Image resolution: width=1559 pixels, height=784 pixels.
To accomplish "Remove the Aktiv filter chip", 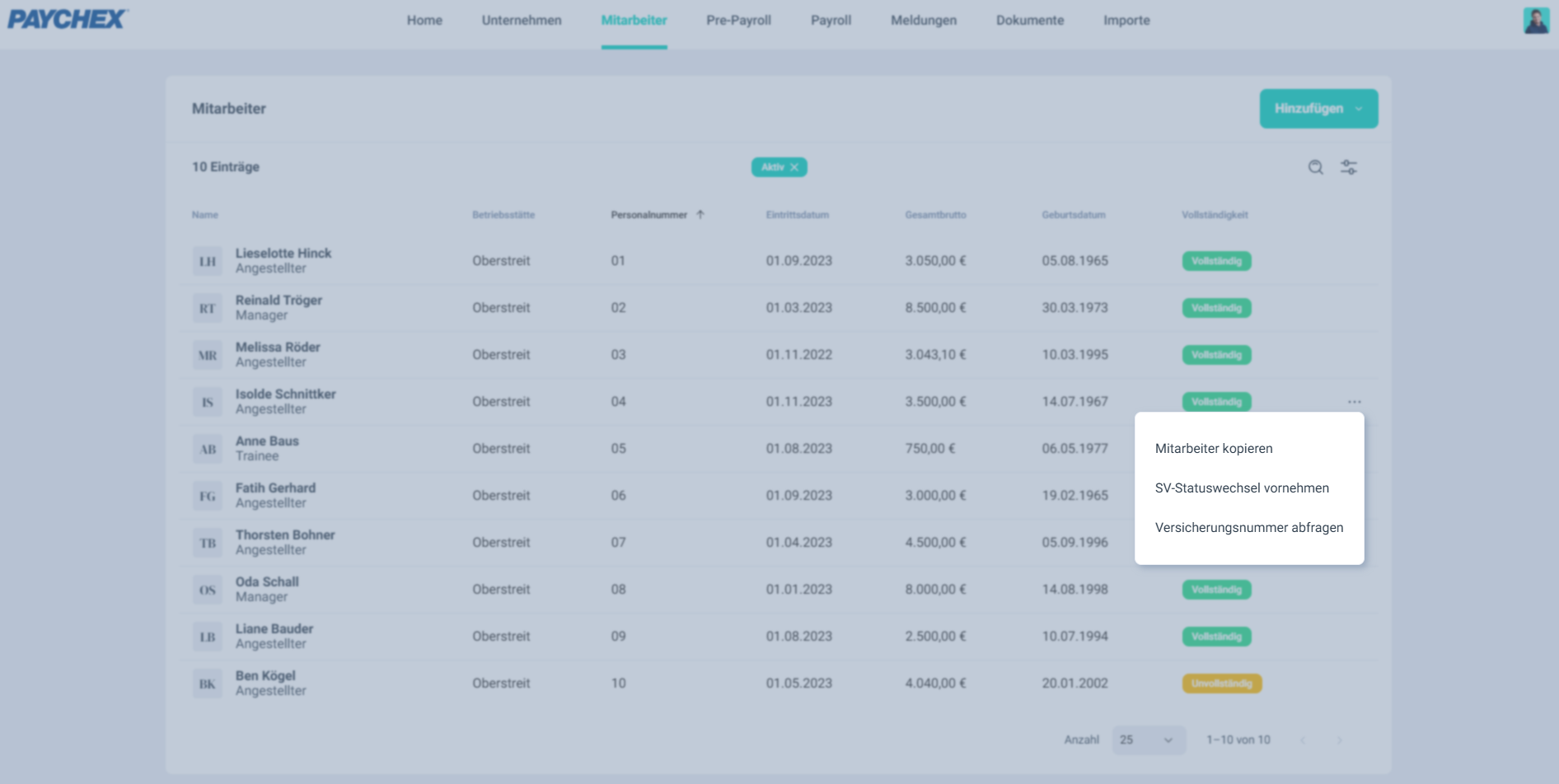I will click(x=794, y=167).
